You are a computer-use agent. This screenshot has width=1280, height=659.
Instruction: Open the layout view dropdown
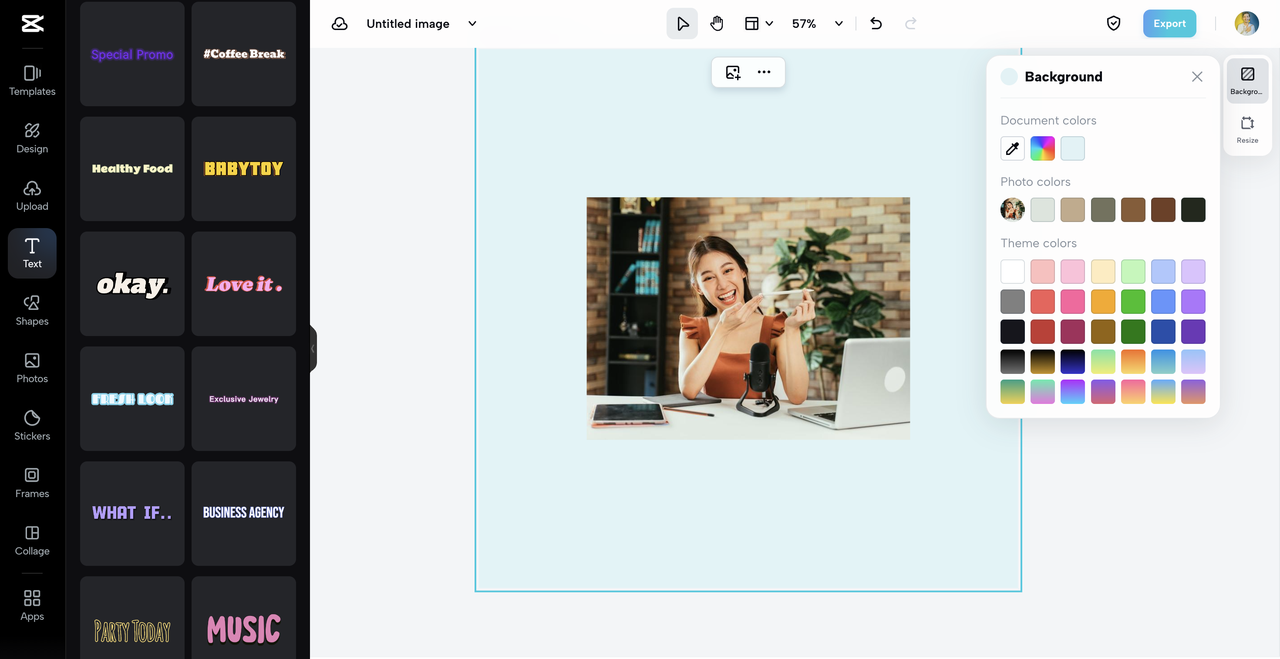[759, 24]
